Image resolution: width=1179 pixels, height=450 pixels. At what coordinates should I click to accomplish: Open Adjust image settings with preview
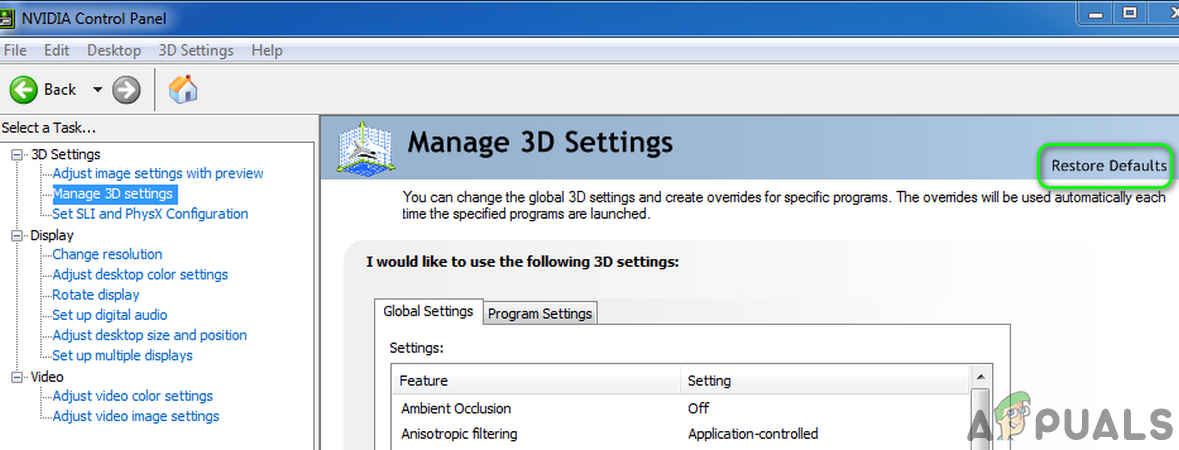pos(158,174)
